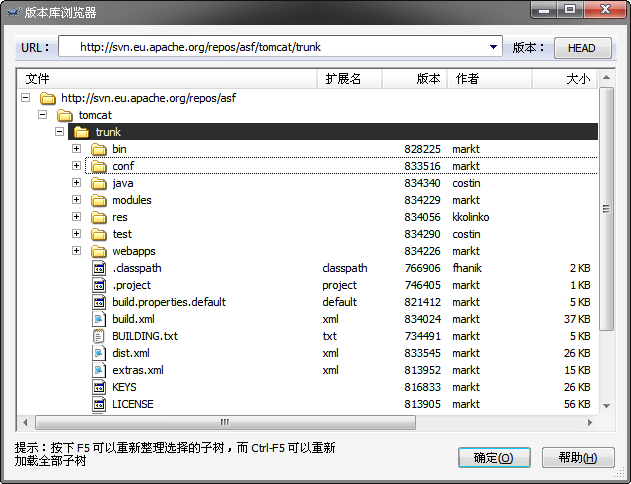
Task: Expand the java folder node
Action: click(x=76, y=183)
